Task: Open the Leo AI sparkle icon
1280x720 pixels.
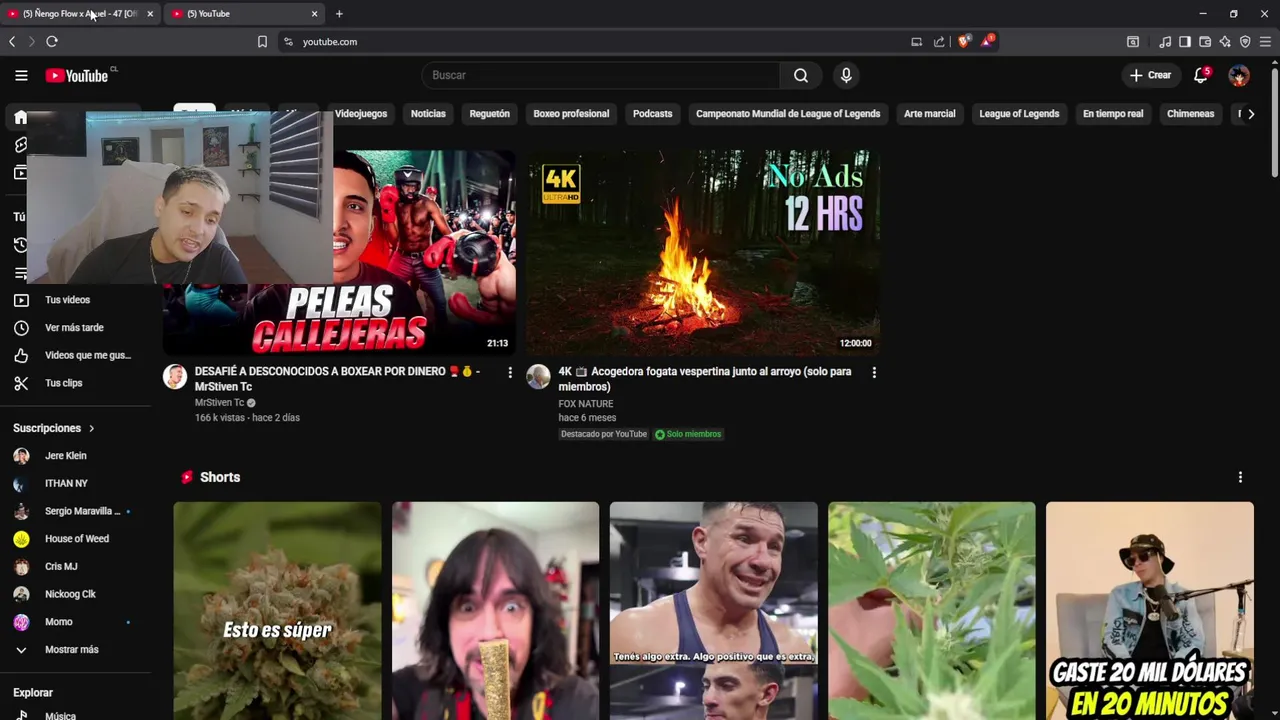Action: pos(1225,41)
